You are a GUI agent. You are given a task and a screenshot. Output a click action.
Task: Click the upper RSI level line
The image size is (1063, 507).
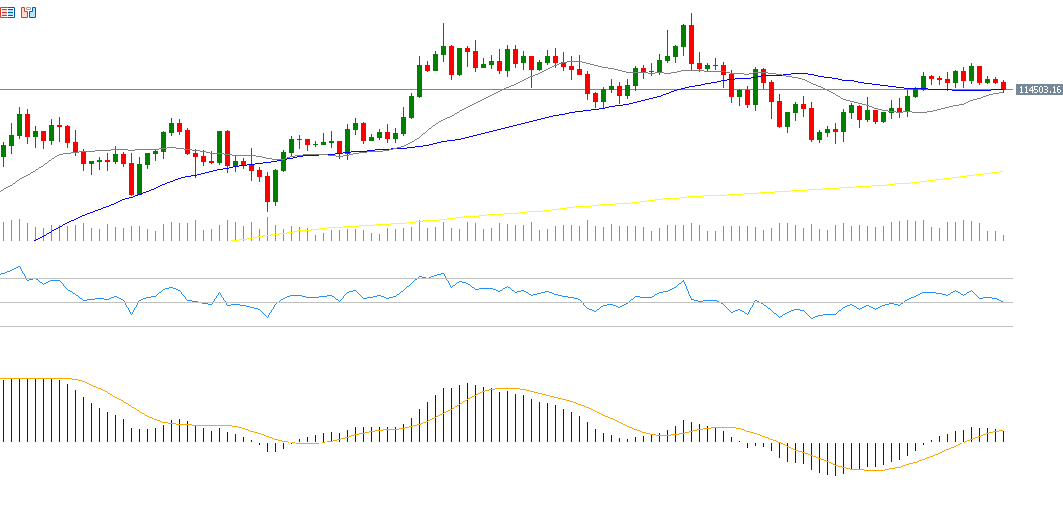[500, 278]
